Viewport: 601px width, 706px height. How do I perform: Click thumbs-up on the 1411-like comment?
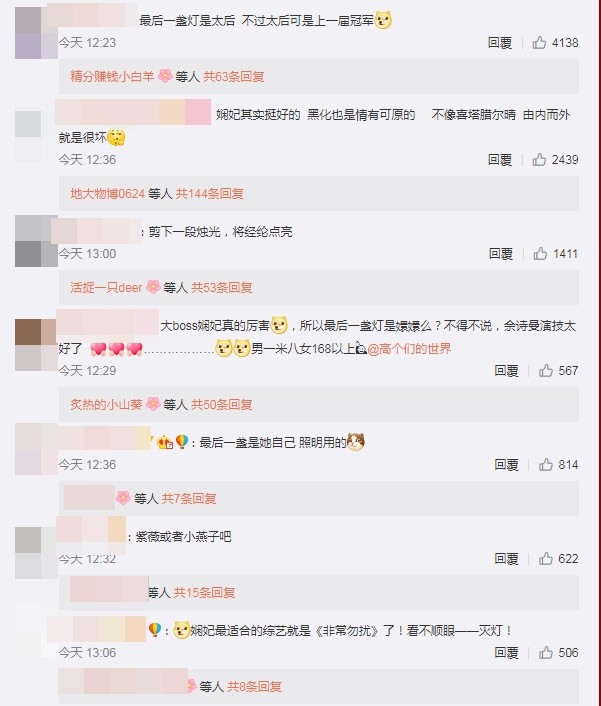[540, 253]
